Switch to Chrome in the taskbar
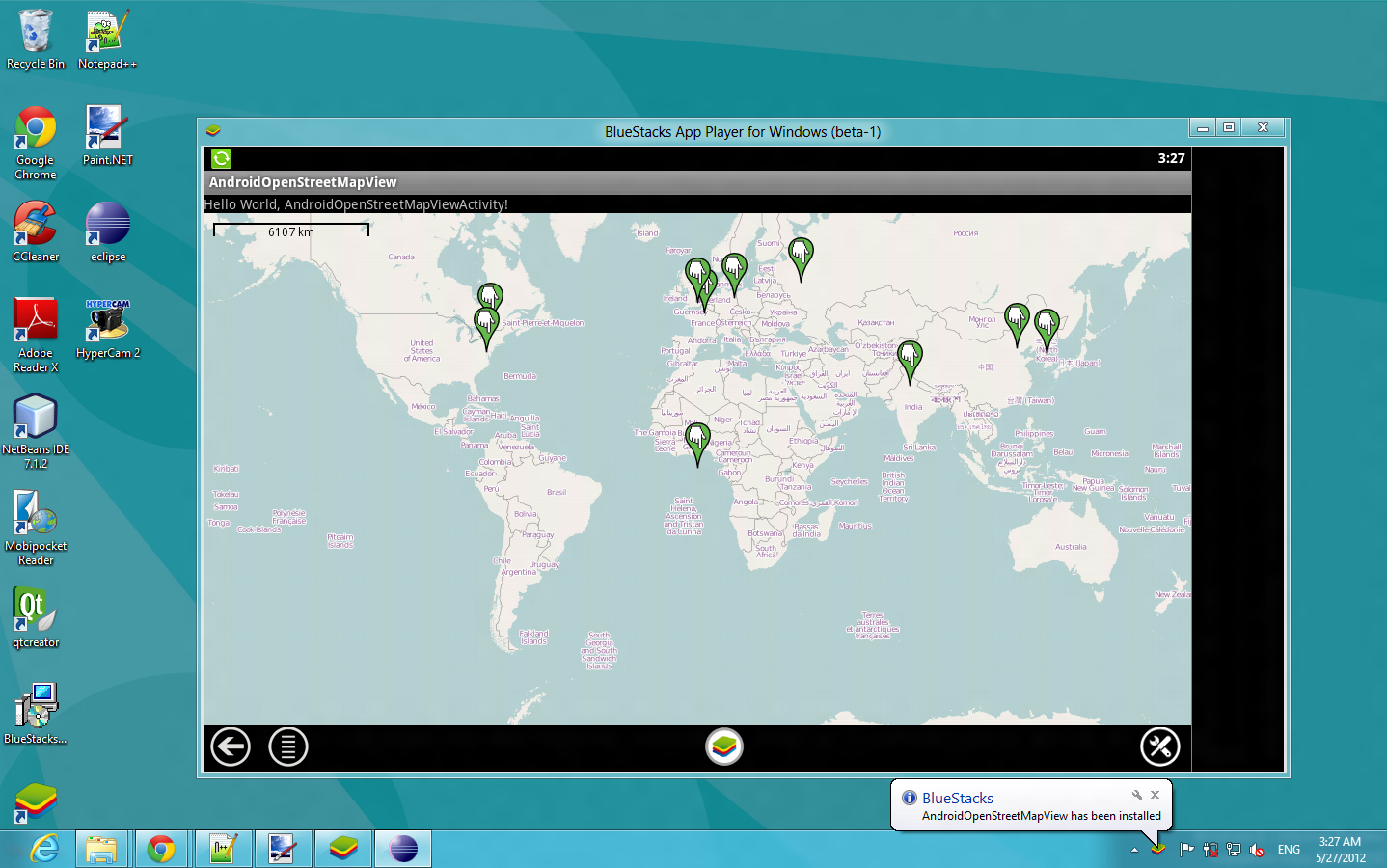 (161, 849)
